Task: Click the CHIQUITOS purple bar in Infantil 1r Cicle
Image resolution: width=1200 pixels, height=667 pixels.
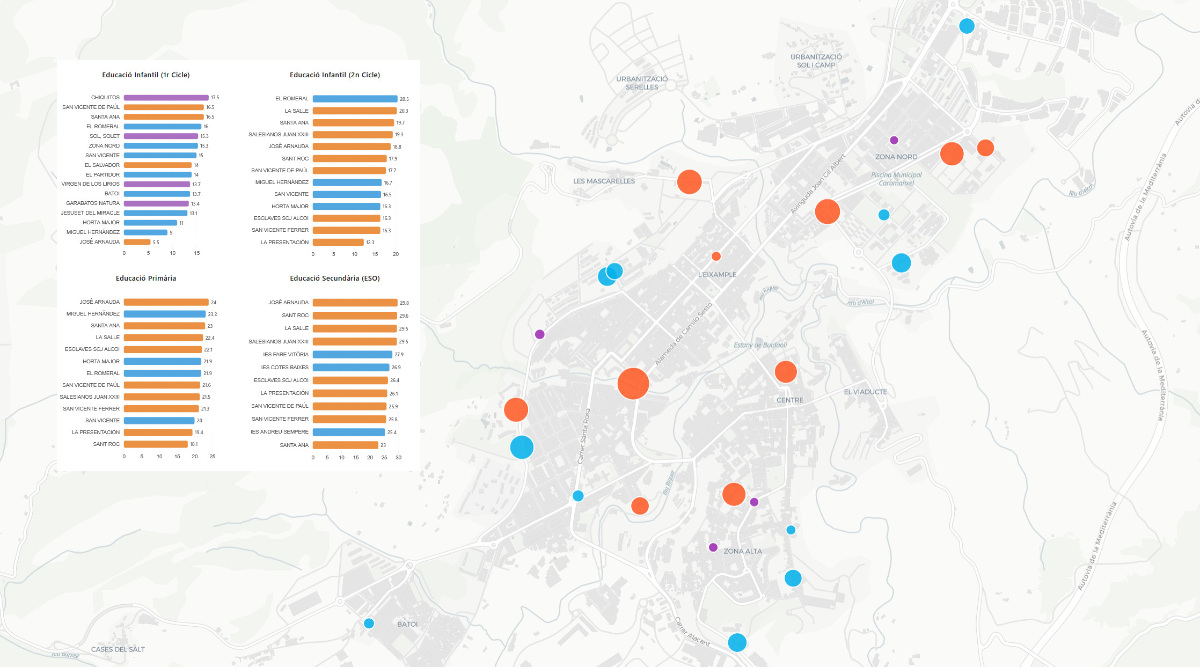Action: click(166, 97)
